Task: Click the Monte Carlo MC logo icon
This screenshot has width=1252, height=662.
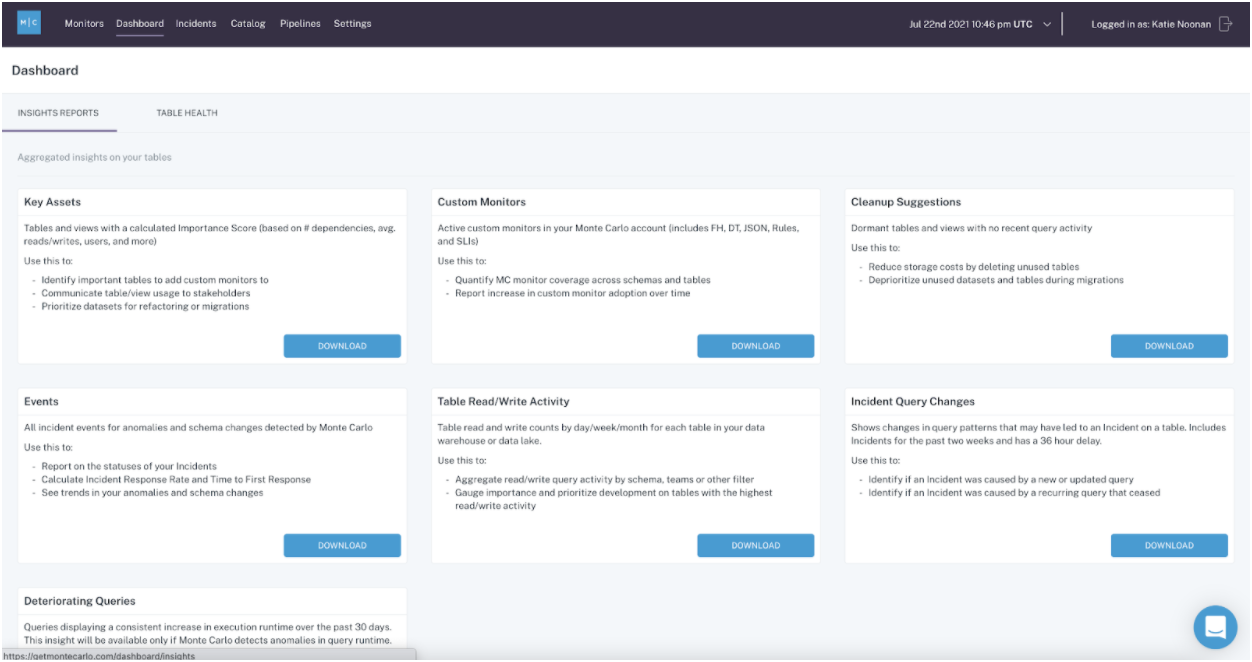Action: coord(29,23)
